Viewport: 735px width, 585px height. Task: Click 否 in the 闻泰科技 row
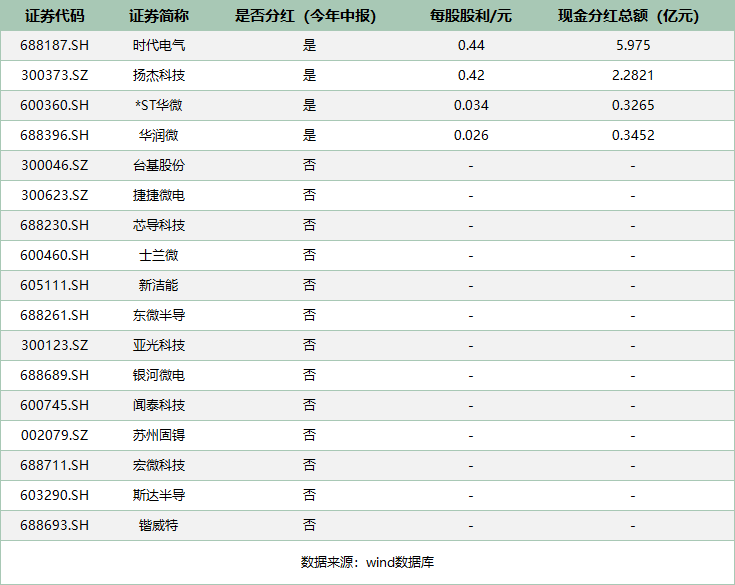[309, 405]
